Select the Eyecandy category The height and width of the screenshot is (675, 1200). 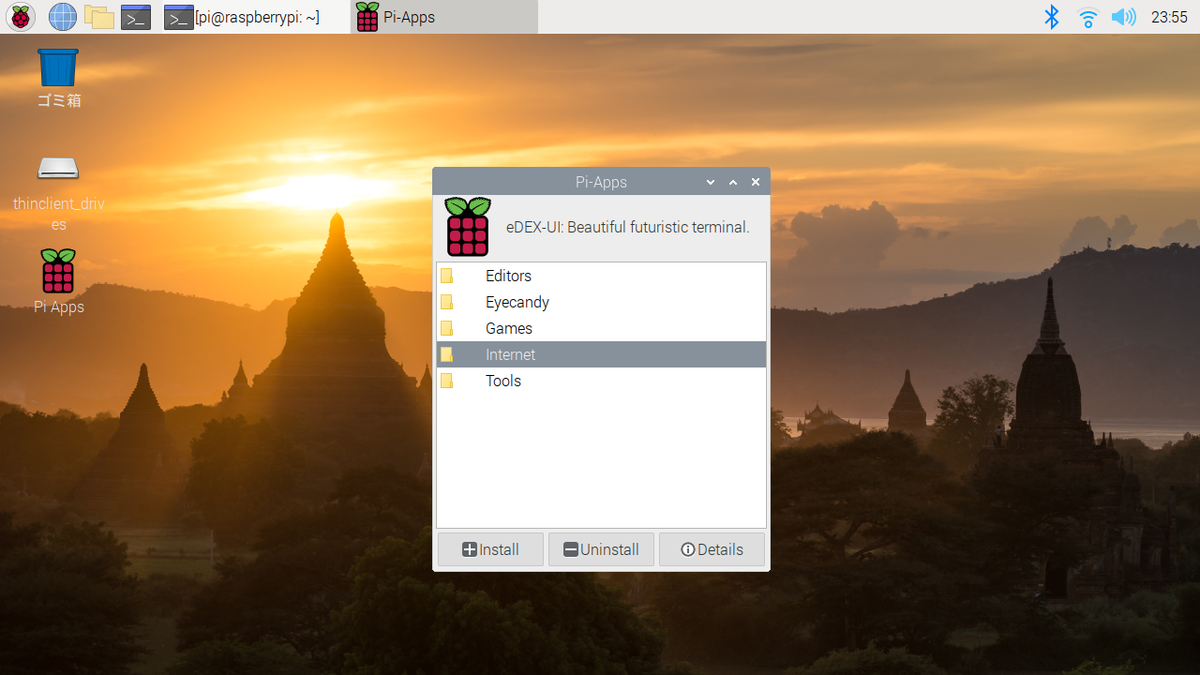point(601,302)
